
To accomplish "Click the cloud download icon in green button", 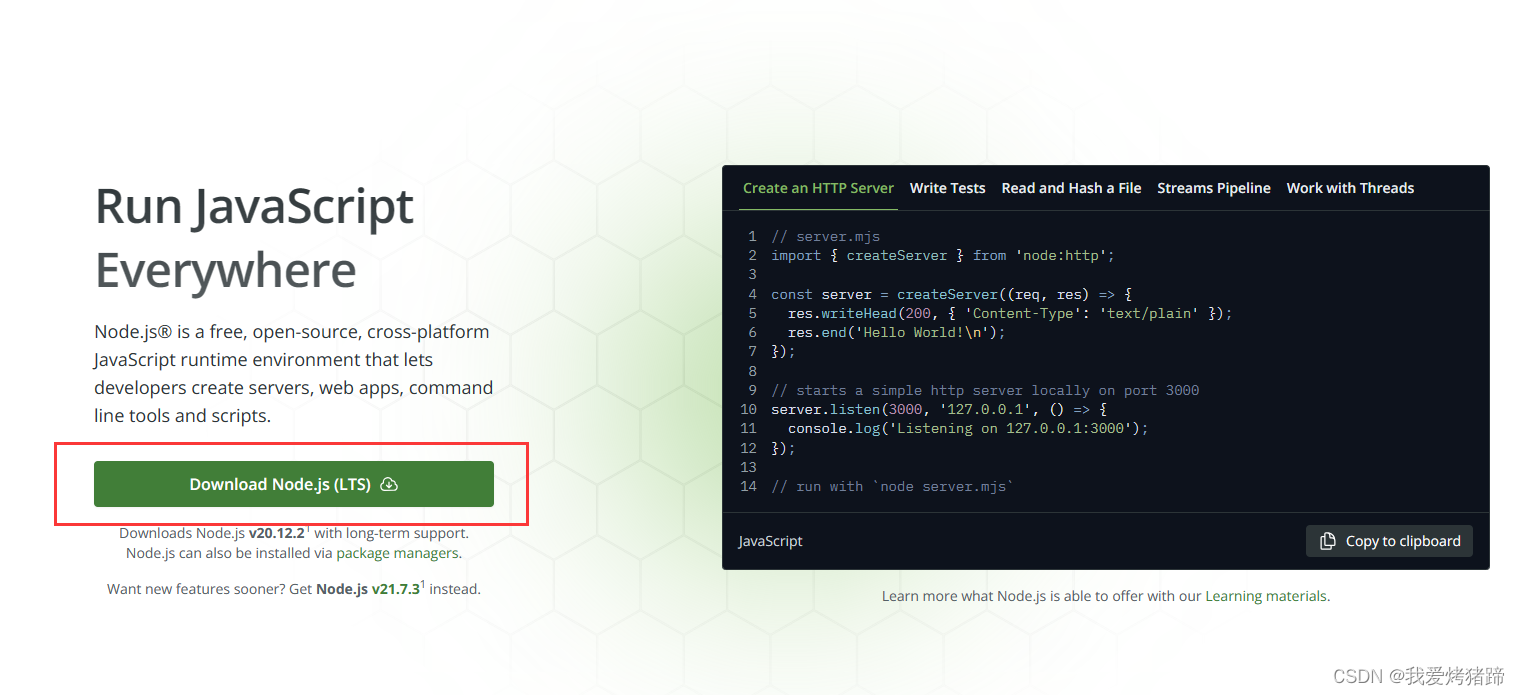I will pos(389,485).
